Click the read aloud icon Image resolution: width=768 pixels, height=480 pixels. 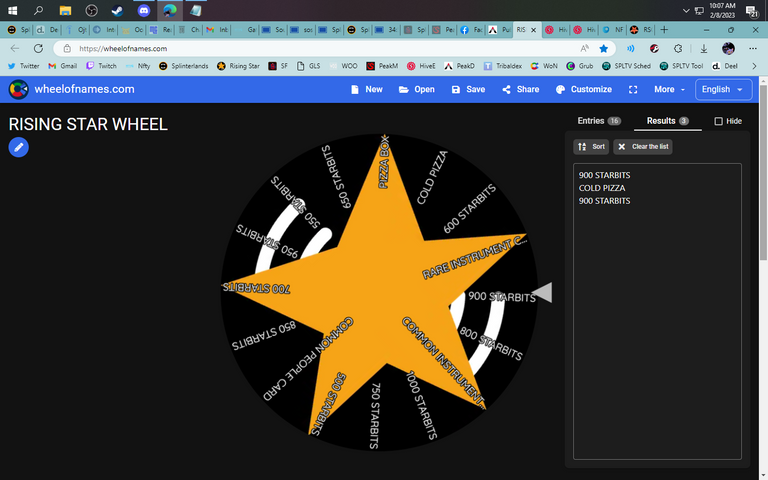[584, 48]
